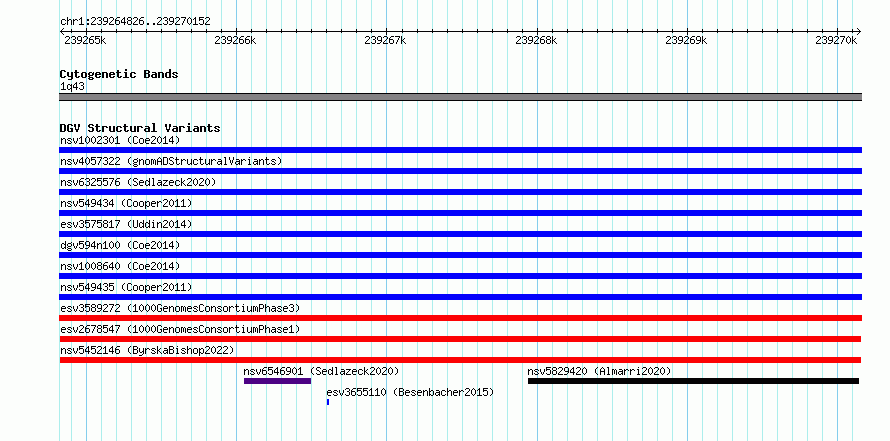The width and height of the screenshot is (890, 441).
Task: Select the nsv1002301 blue variant bar
Action: click(460, 150)
